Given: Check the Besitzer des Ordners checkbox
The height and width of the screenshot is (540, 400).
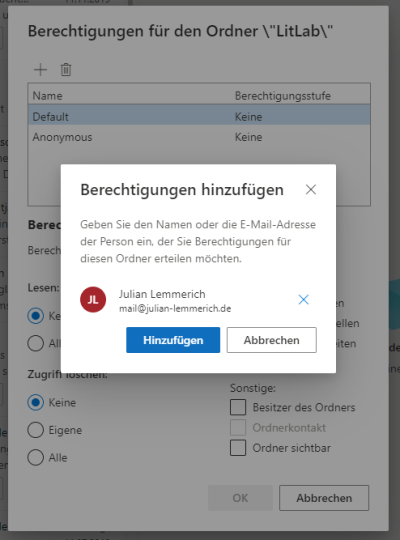Looking at the screenshot, I should click(x=238, y=407).
